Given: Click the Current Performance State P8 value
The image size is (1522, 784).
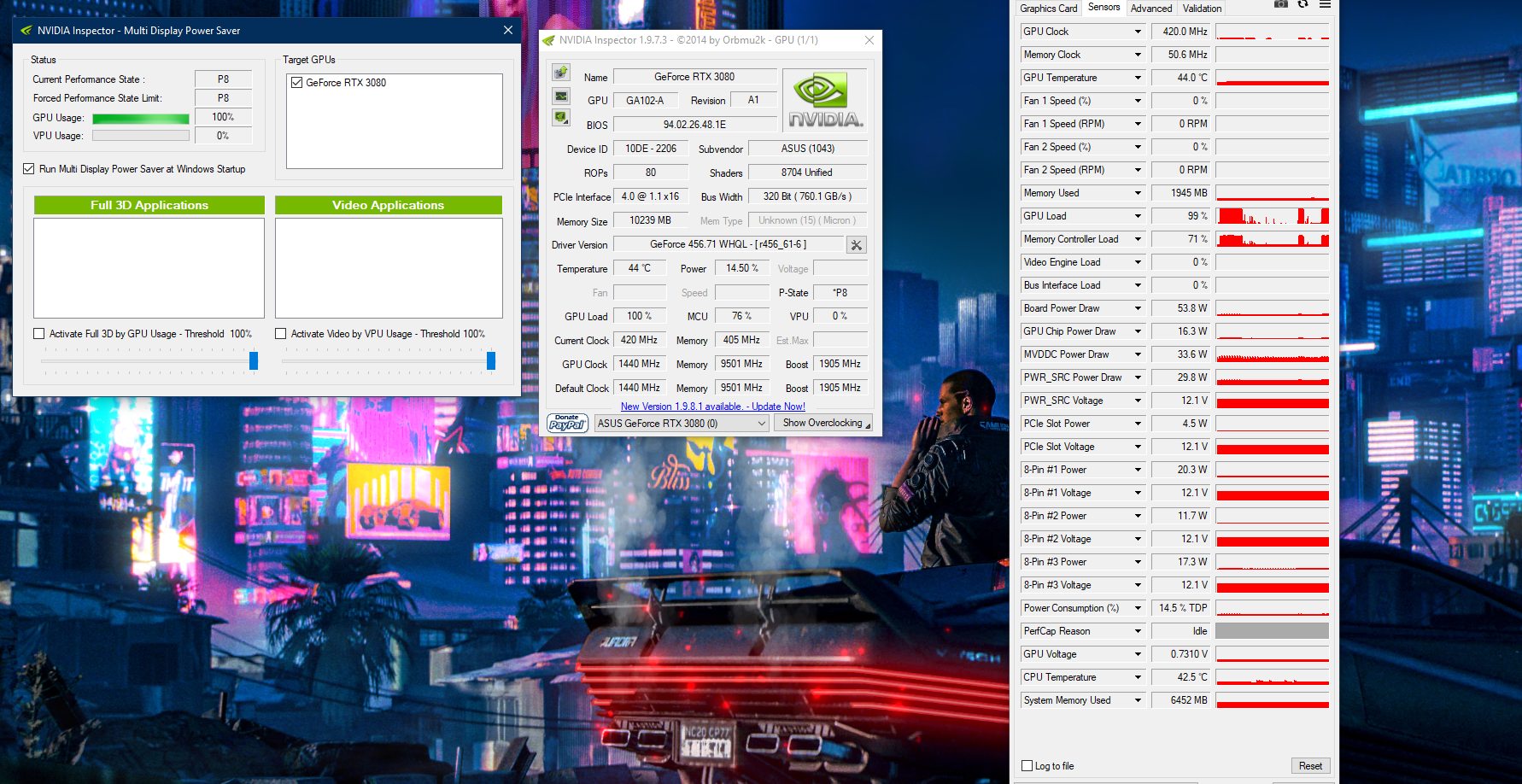Looking at the screenshot, I should click(x=223, y=79).
